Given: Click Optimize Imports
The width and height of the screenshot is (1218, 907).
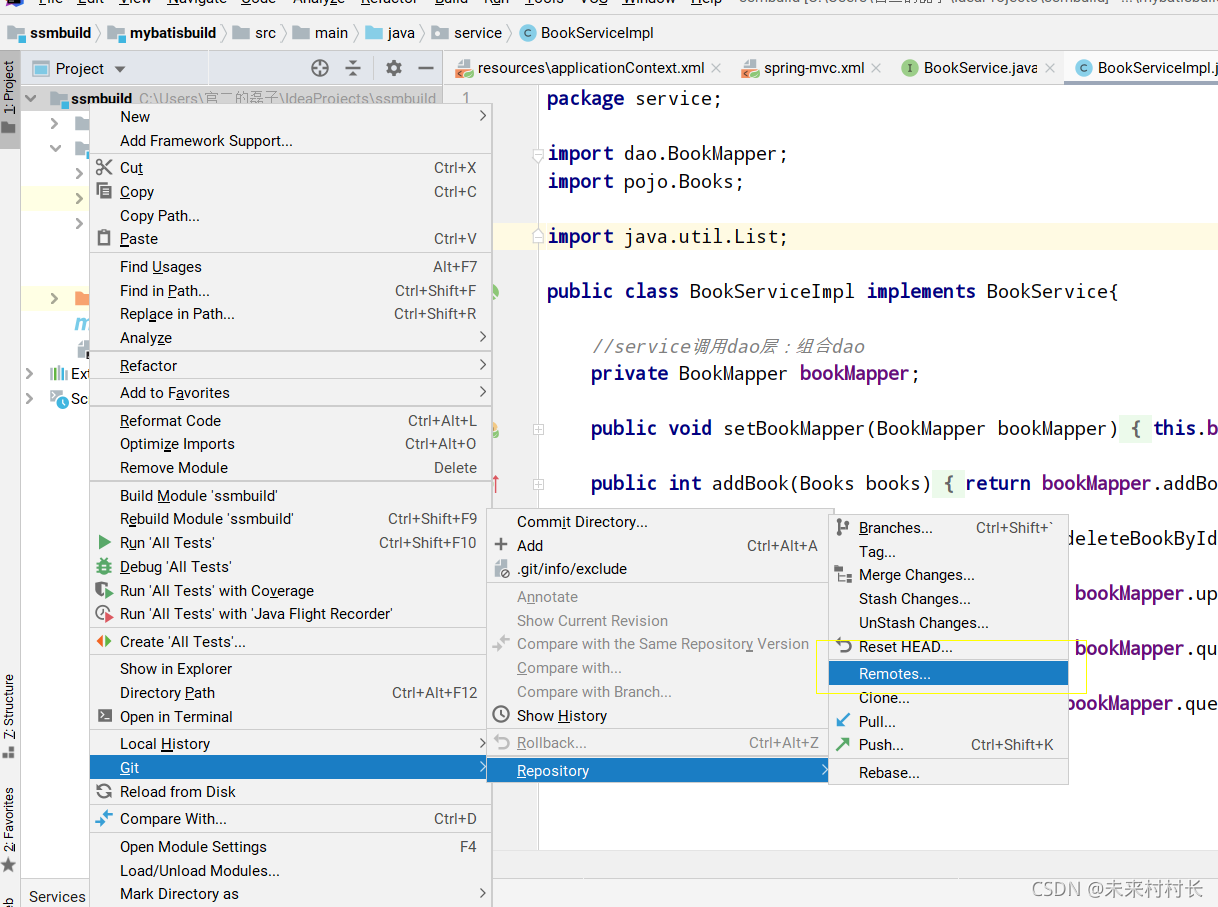Looking at the screenshot, I should coord(291,444).
